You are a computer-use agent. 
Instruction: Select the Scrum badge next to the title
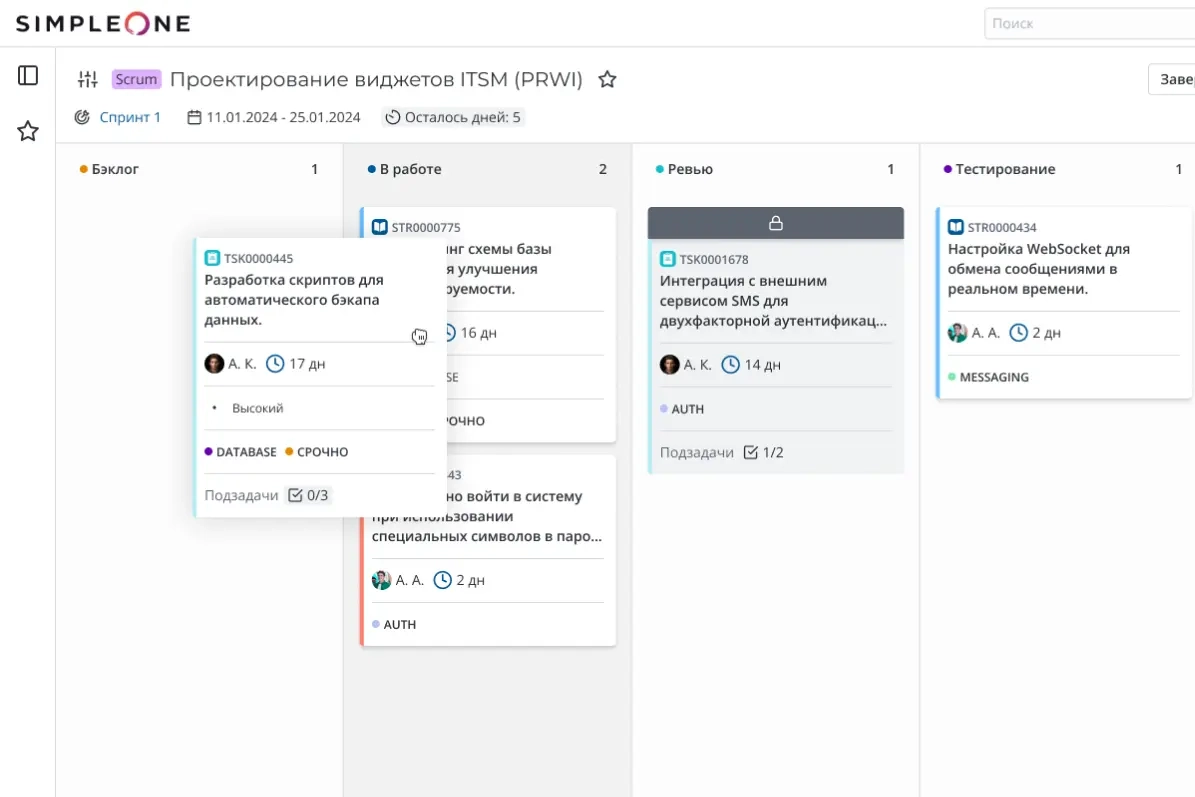click(136, 78)
